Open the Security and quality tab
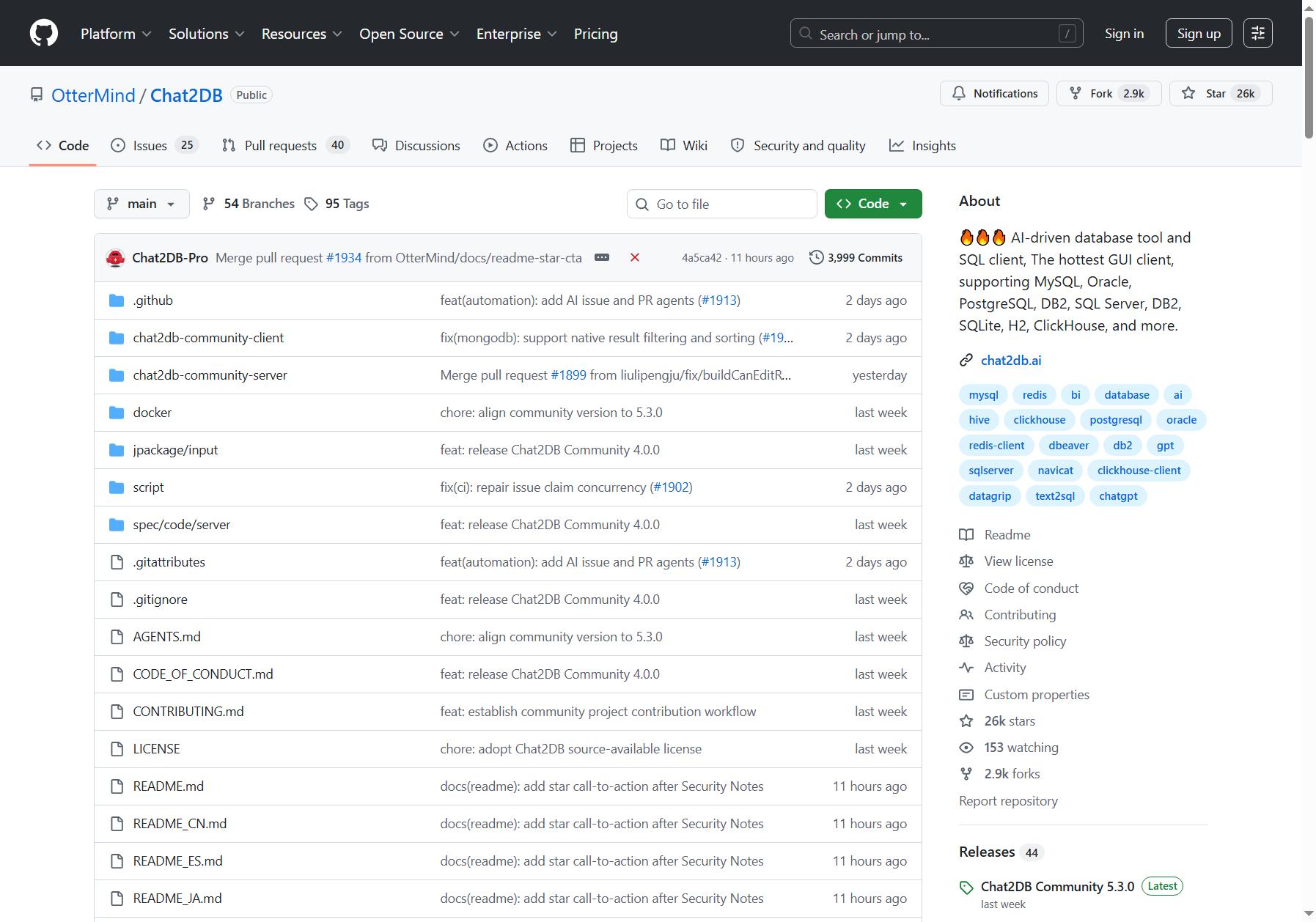The width and height of the screenshot is (1316, 922). tap(798, 146)
